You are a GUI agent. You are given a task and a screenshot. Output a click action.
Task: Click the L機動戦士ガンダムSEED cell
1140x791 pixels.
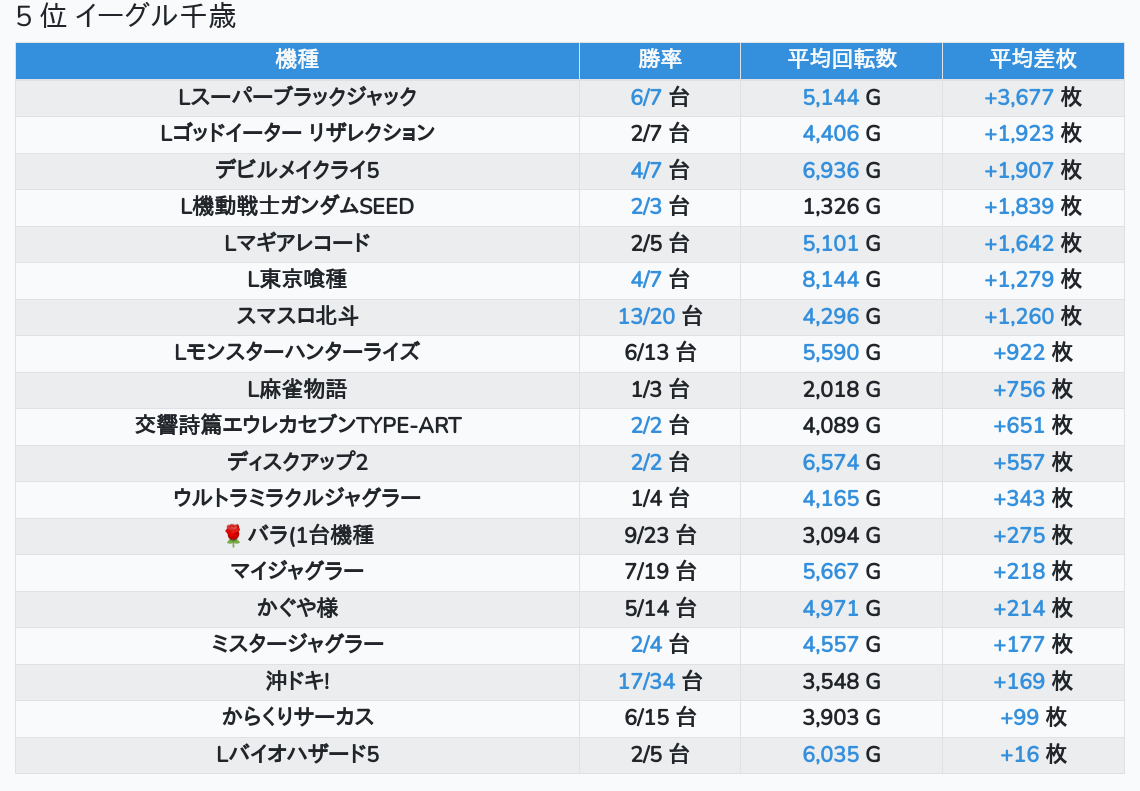[297, 206]
